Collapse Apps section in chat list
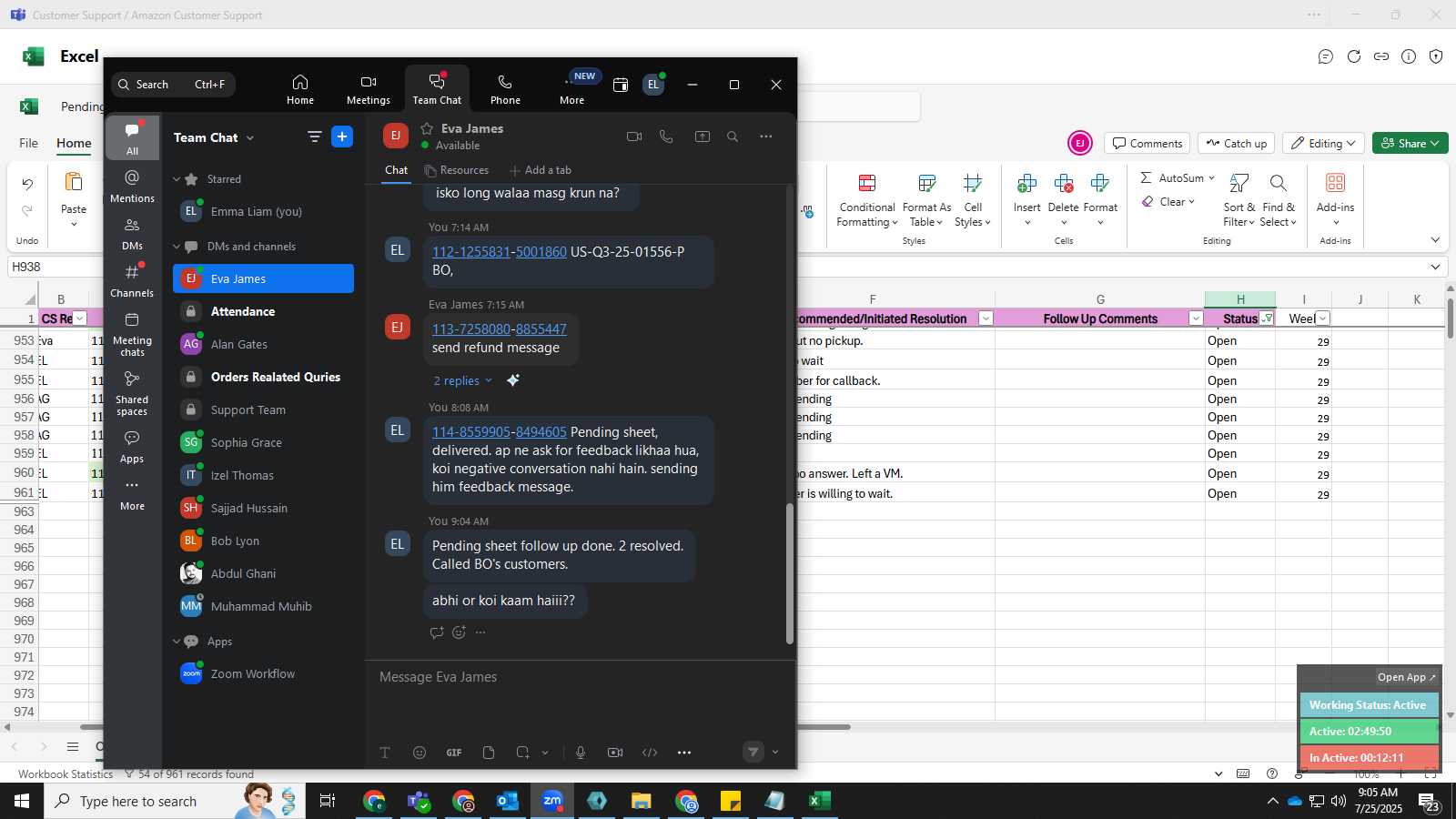Viewport: 1456px width, 819px height. [x=177, y=642]
